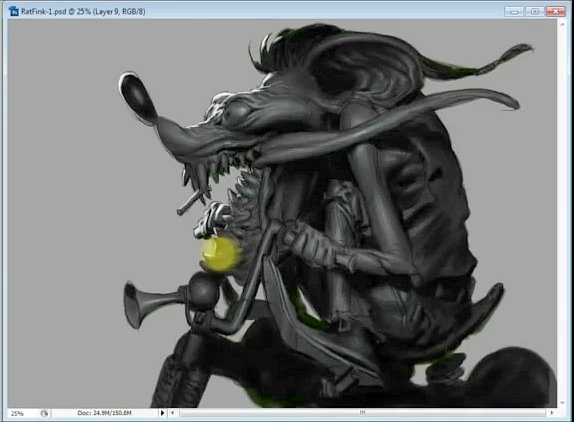The image size is (574, 422).
Task: Click the vertical scrollbar up arrow
Action: pyautogui.click(x=563, y=24)
